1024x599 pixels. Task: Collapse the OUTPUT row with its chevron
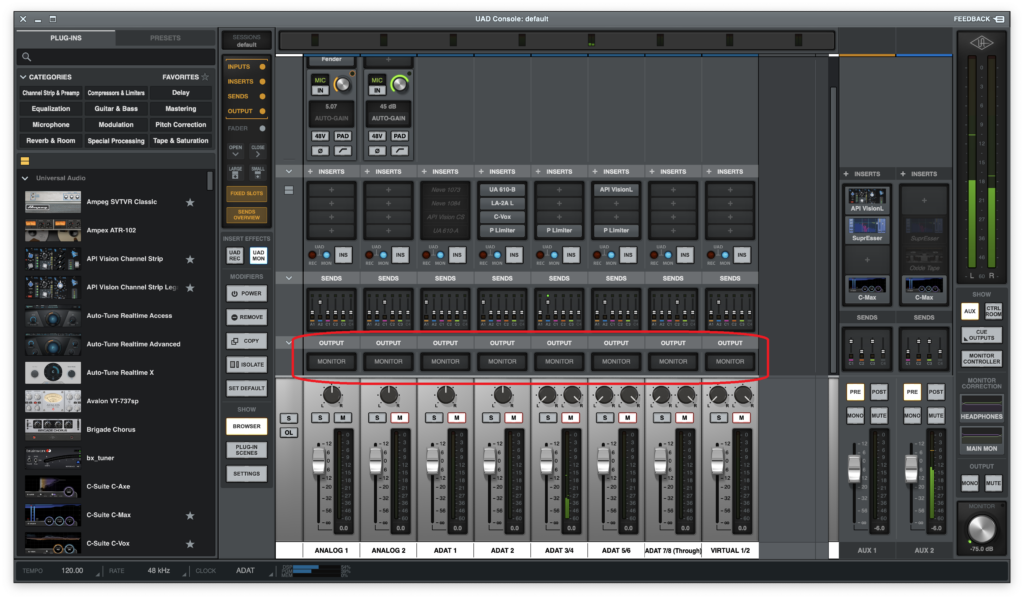click(289, 342)
